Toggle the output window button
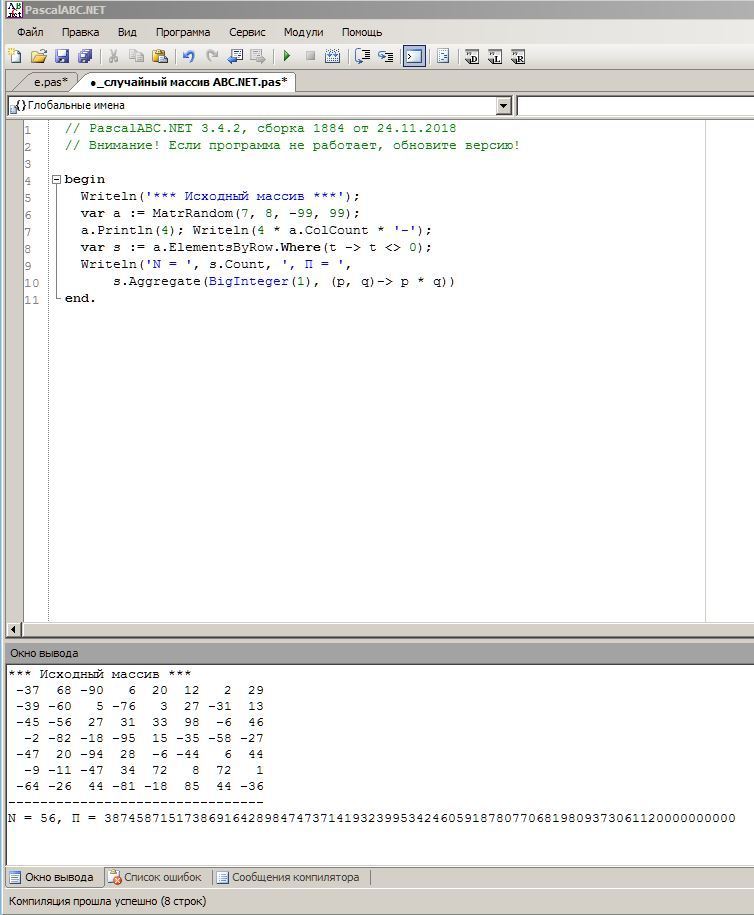Image resolution: width=754 pixels, height=915 pixels. 414,57
